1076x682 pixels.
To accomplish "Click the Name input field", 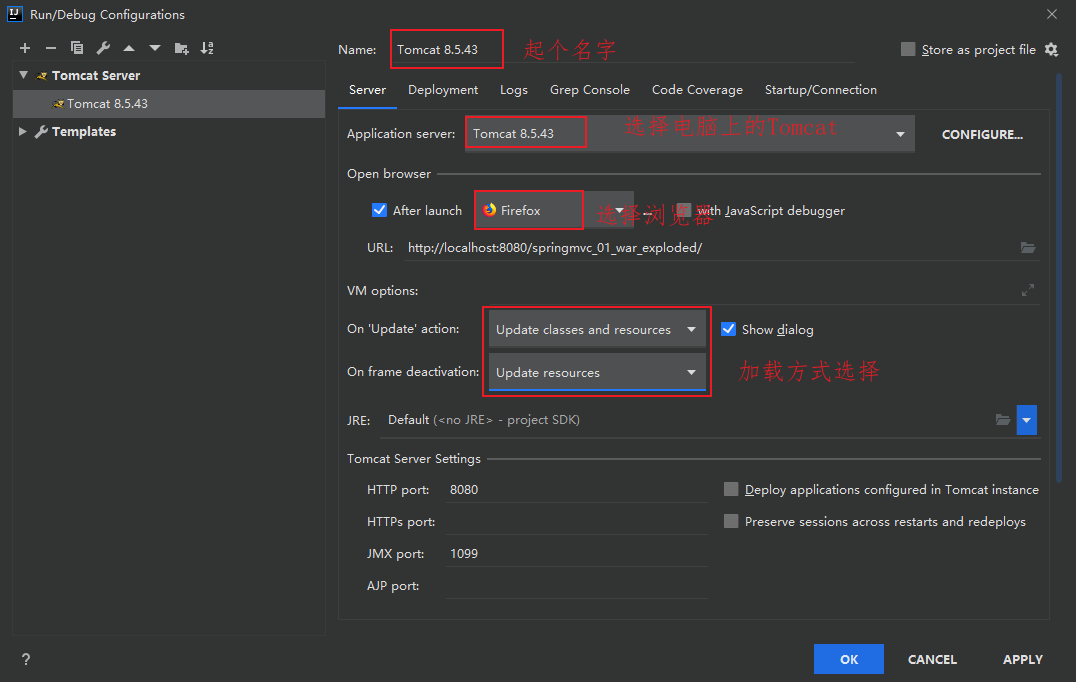I will (622, 49).
